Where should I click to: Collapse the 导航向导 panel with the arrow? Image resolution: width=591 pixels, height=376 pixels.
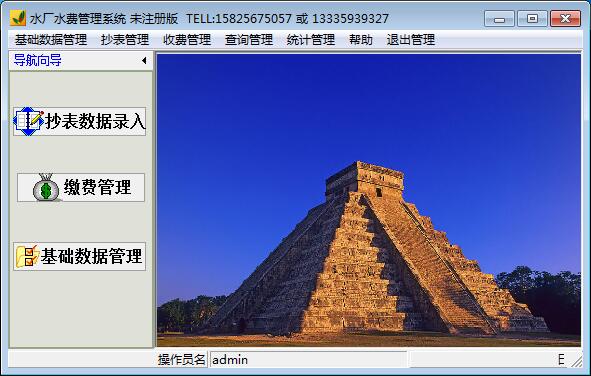[144, 60]
